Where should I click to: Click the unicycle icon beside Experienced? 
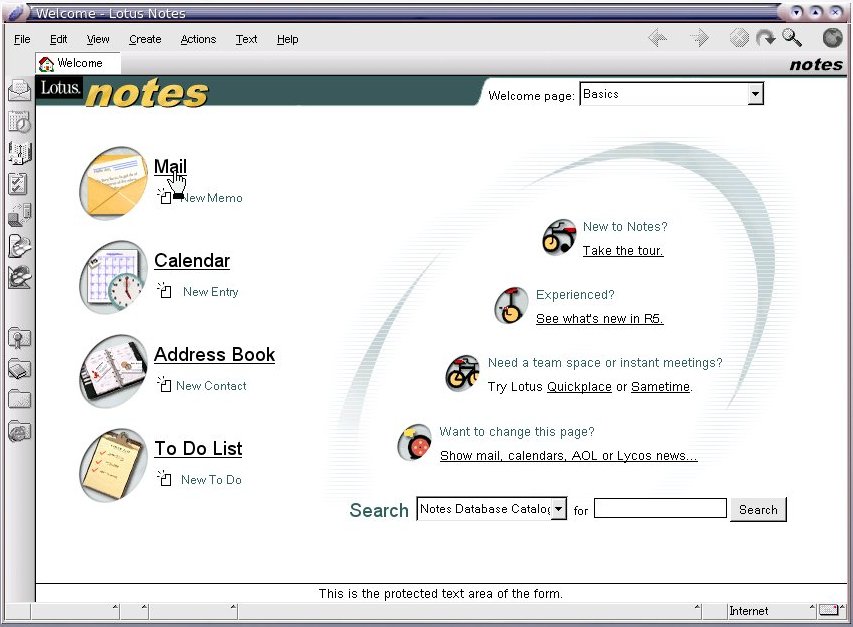[511, 306]
